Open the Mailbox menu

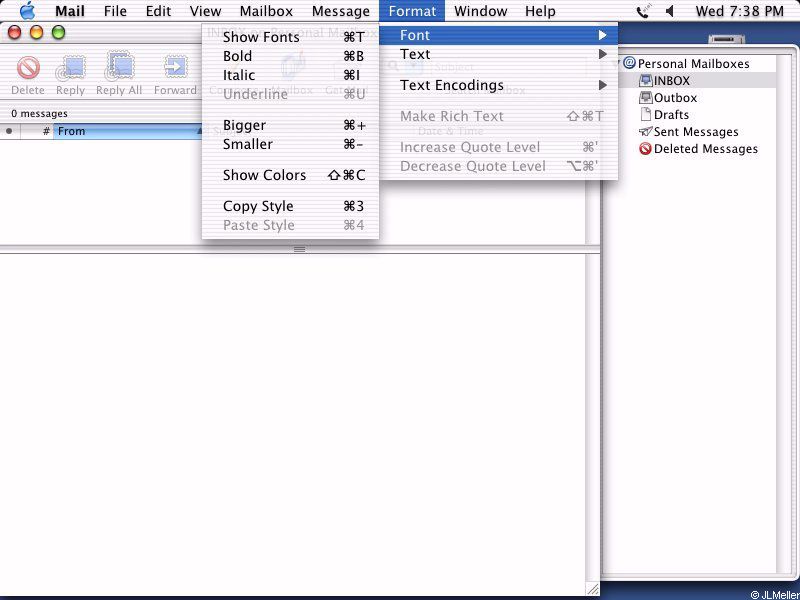click(x=266, y=11)
